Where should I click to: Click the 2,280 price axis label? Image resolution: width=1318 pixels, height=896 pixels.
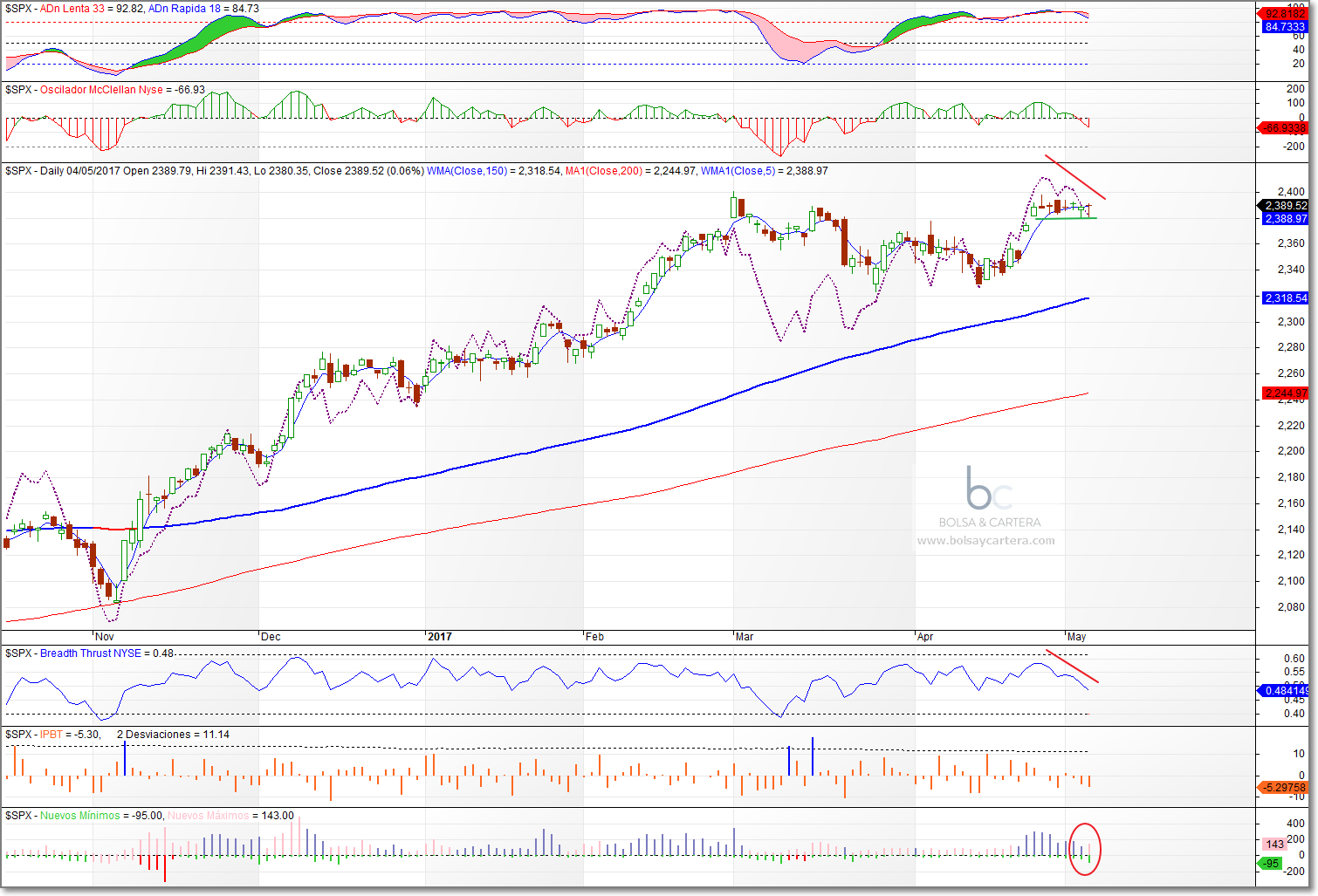click(x=1291, y=347)
